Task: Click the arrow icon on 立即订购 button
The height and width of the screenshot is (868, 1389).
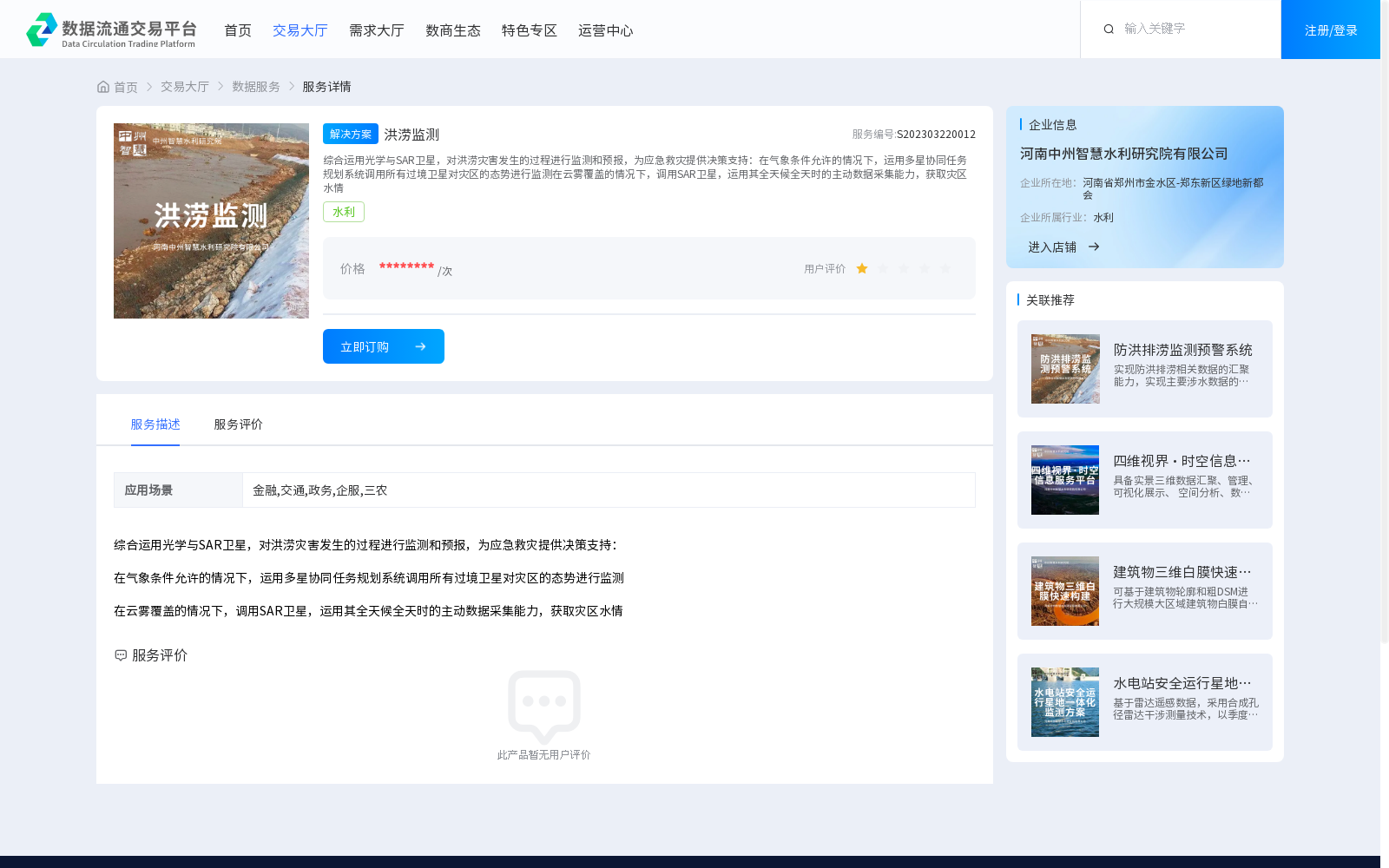Action: pyautogui.click(x=420, y=346)
